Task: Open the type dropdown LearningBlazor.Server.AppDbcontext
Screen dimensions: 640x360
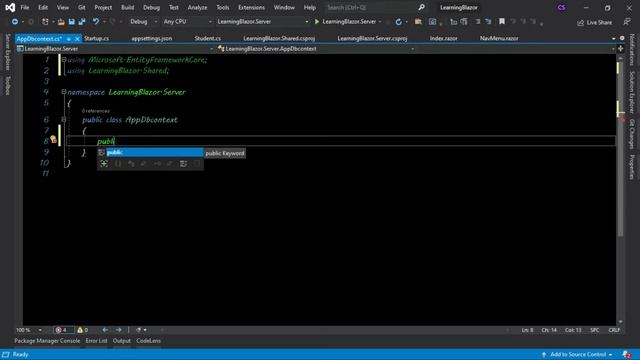Action: click(316, 49)
